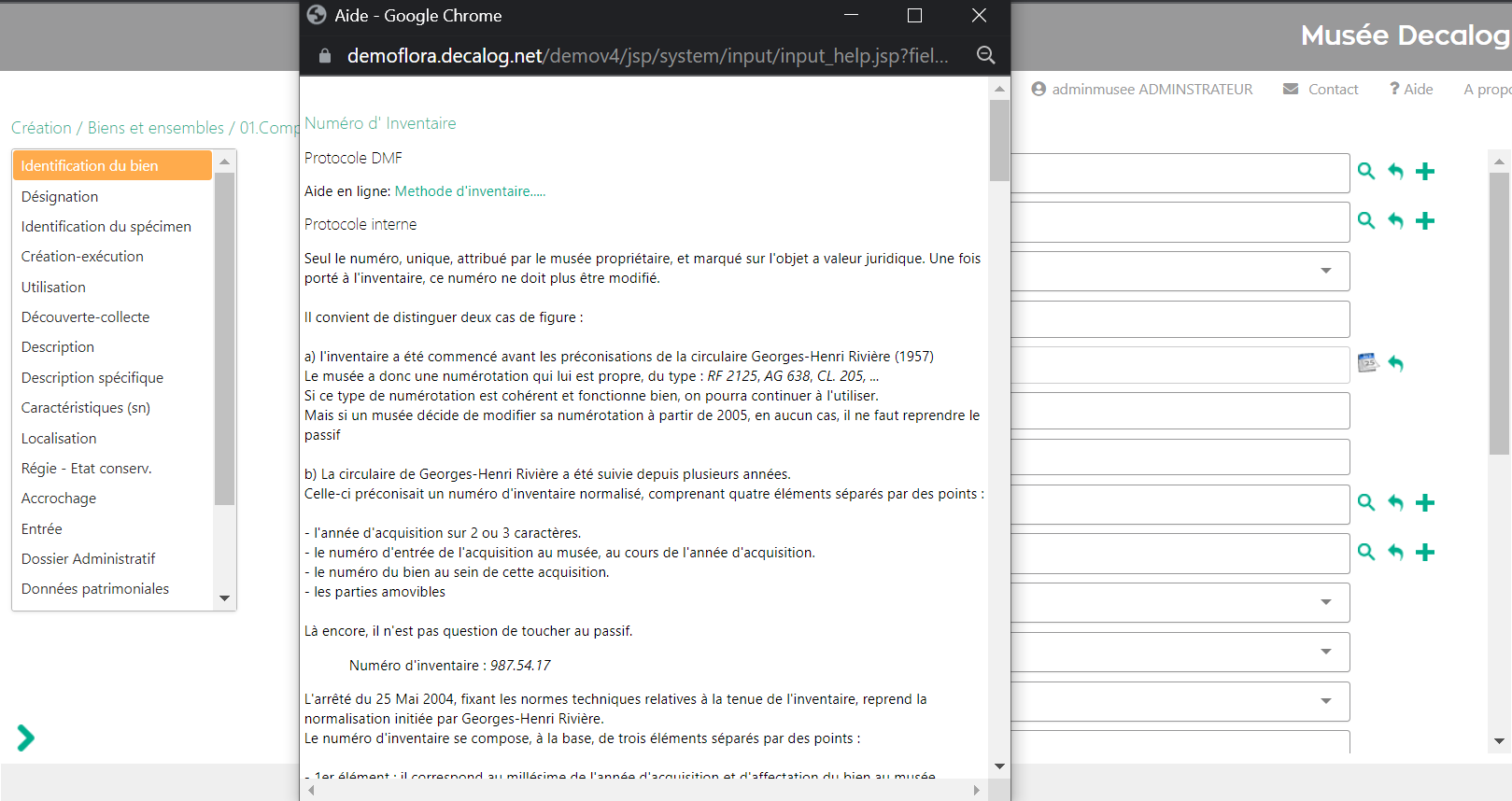Click the main form vertical scrollbar thumb
The width and height of the screenshot is (1512, 801).
[x=1499, y=313]
